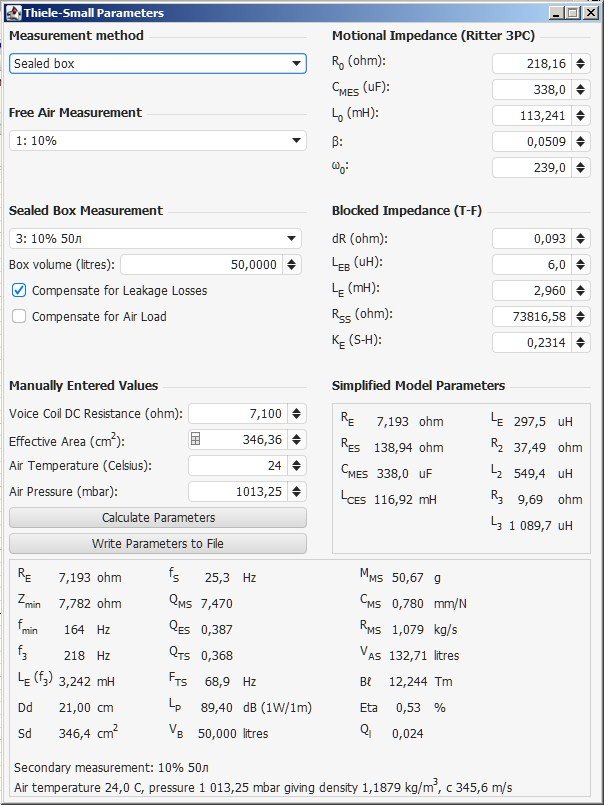Screen dimensions: 604x805
Task: Expand the Free Air Measurement dropdown
Action: pyautogui.click(x=158, y=141)
